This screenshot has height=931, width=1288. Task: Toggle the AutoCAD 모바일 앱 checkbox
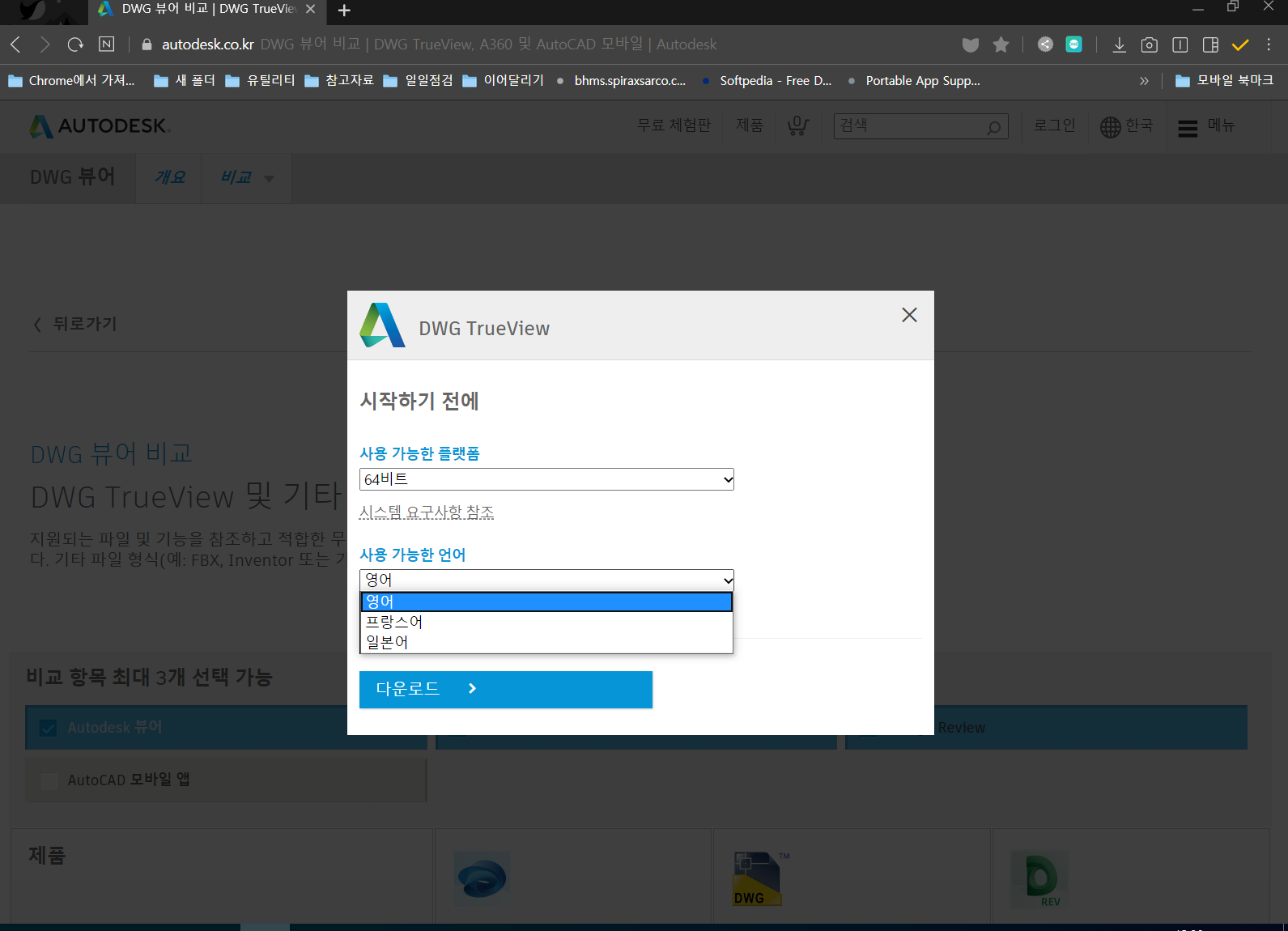[x=49, y=780]
